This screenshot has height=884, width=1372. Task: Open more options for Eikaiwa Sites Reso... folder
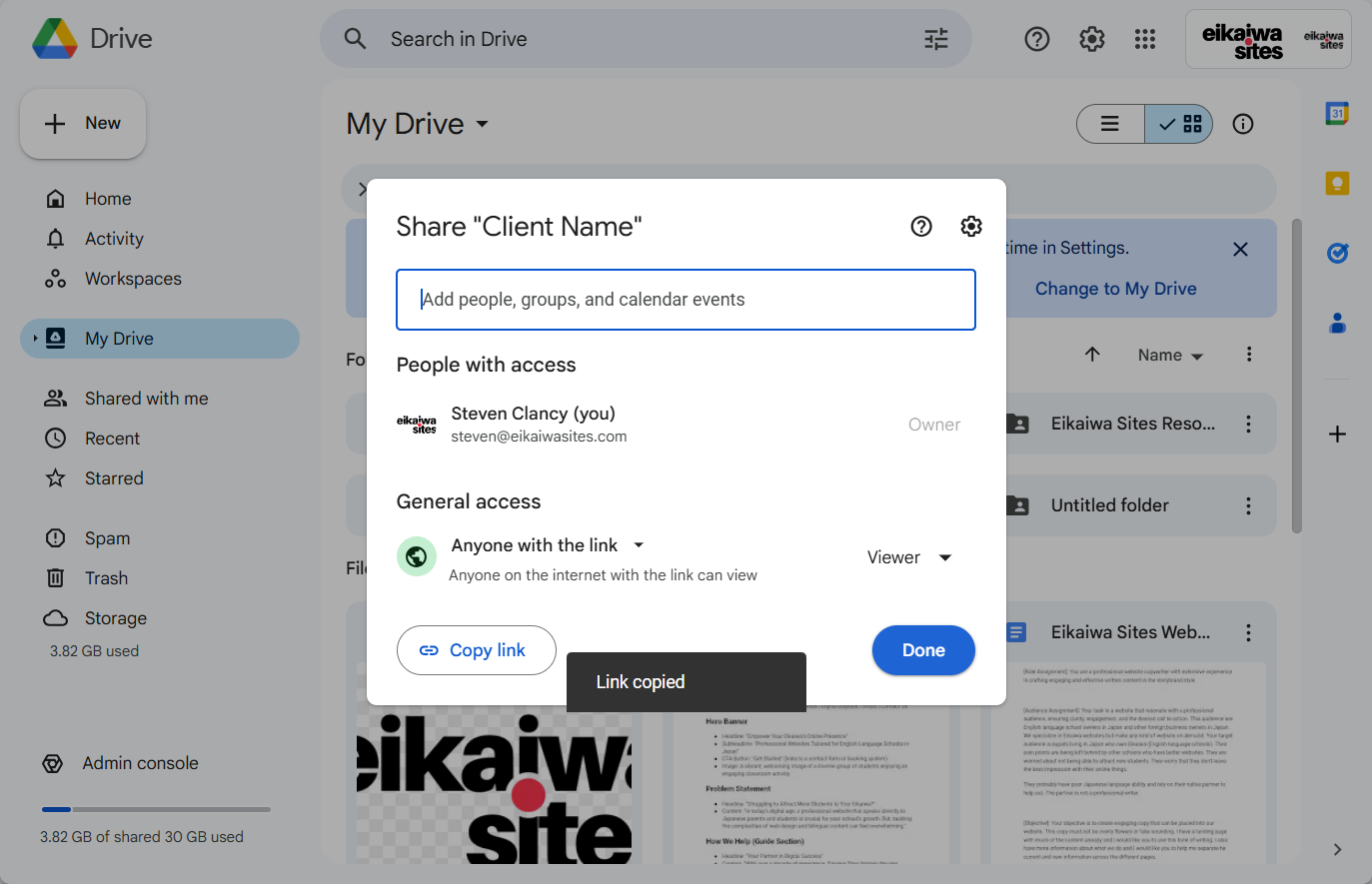1248,425
